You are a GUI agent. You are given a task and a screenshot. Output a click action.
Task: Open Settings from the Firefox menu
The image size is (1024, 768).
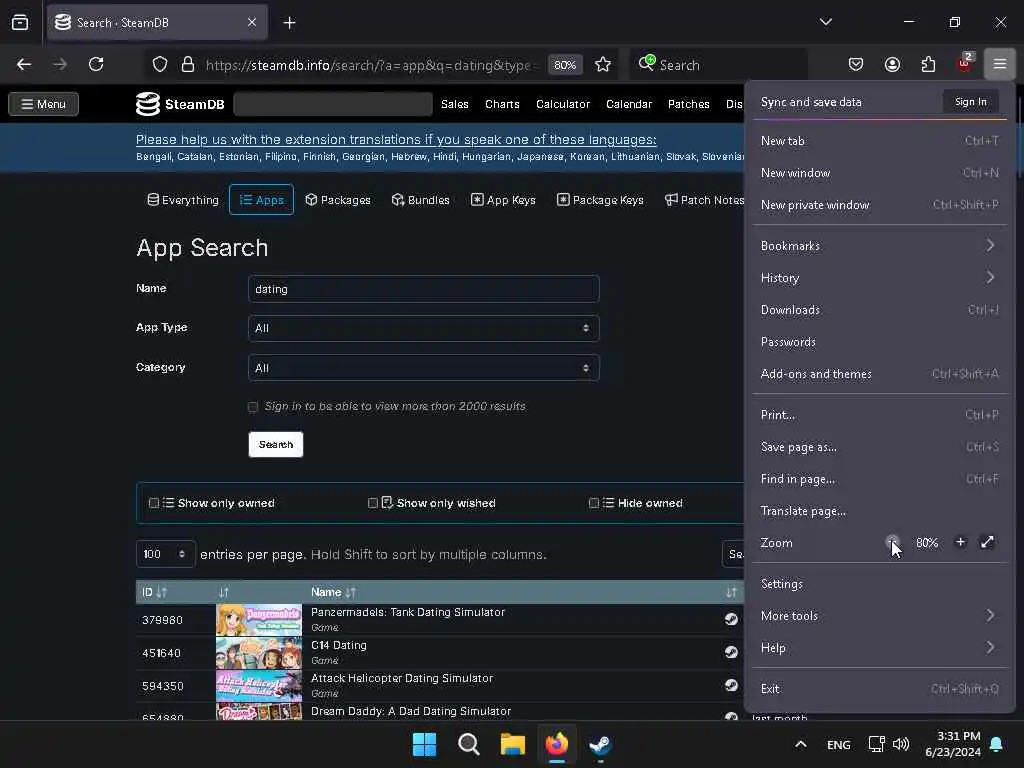pos(879,583)
